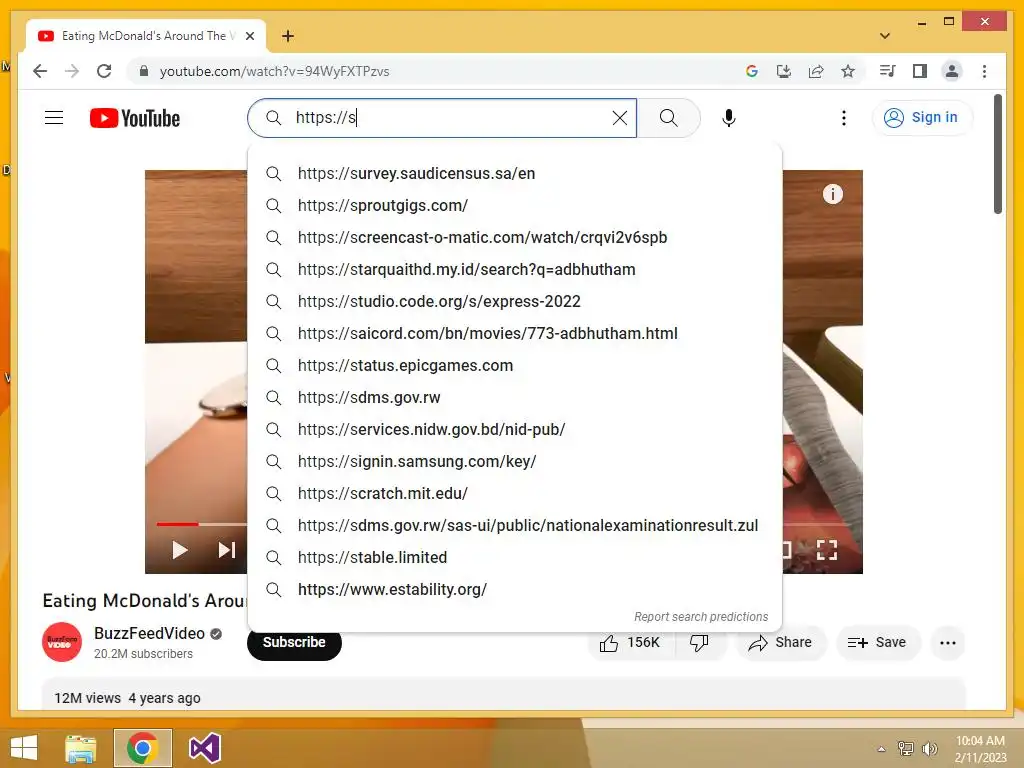Share this page using the share icon
Screen dimensions: 1024x768
click(816, 71)
